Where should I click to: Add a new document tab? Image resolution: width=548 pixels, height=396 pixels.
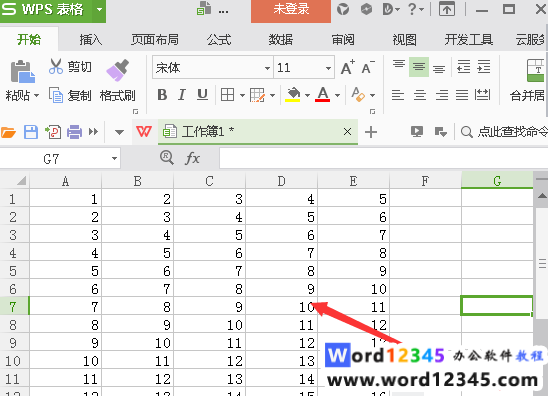[371, 132]
